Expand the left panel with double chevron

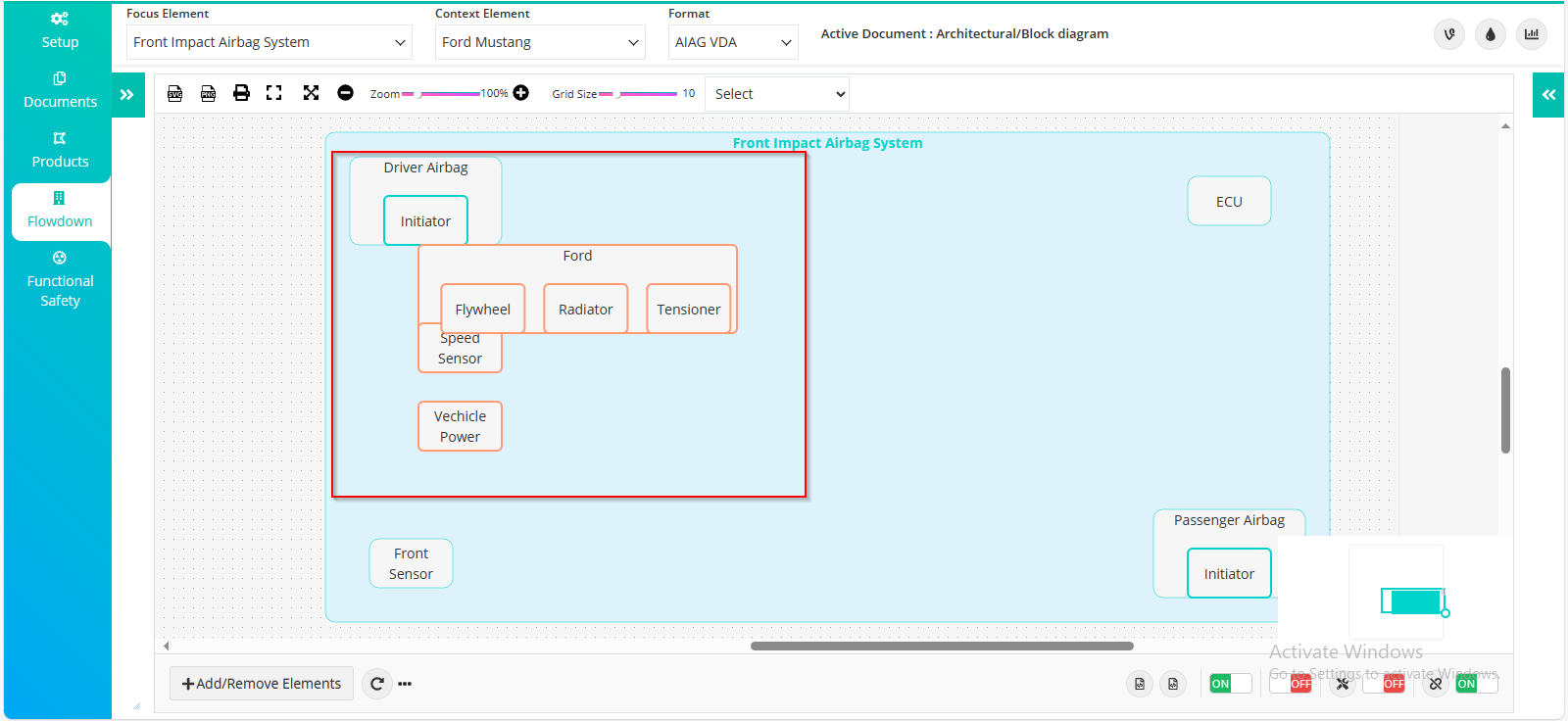click(x=127, y=95)
